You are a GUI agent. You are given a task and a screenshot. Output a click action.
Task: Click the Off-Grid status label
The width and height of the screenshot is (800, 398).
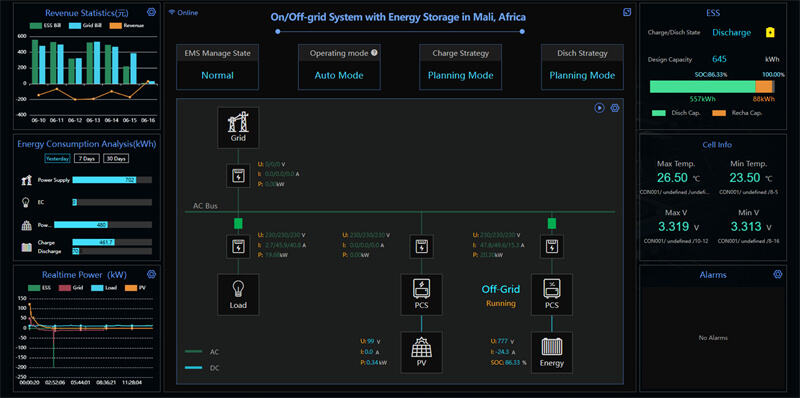[501, 289]
